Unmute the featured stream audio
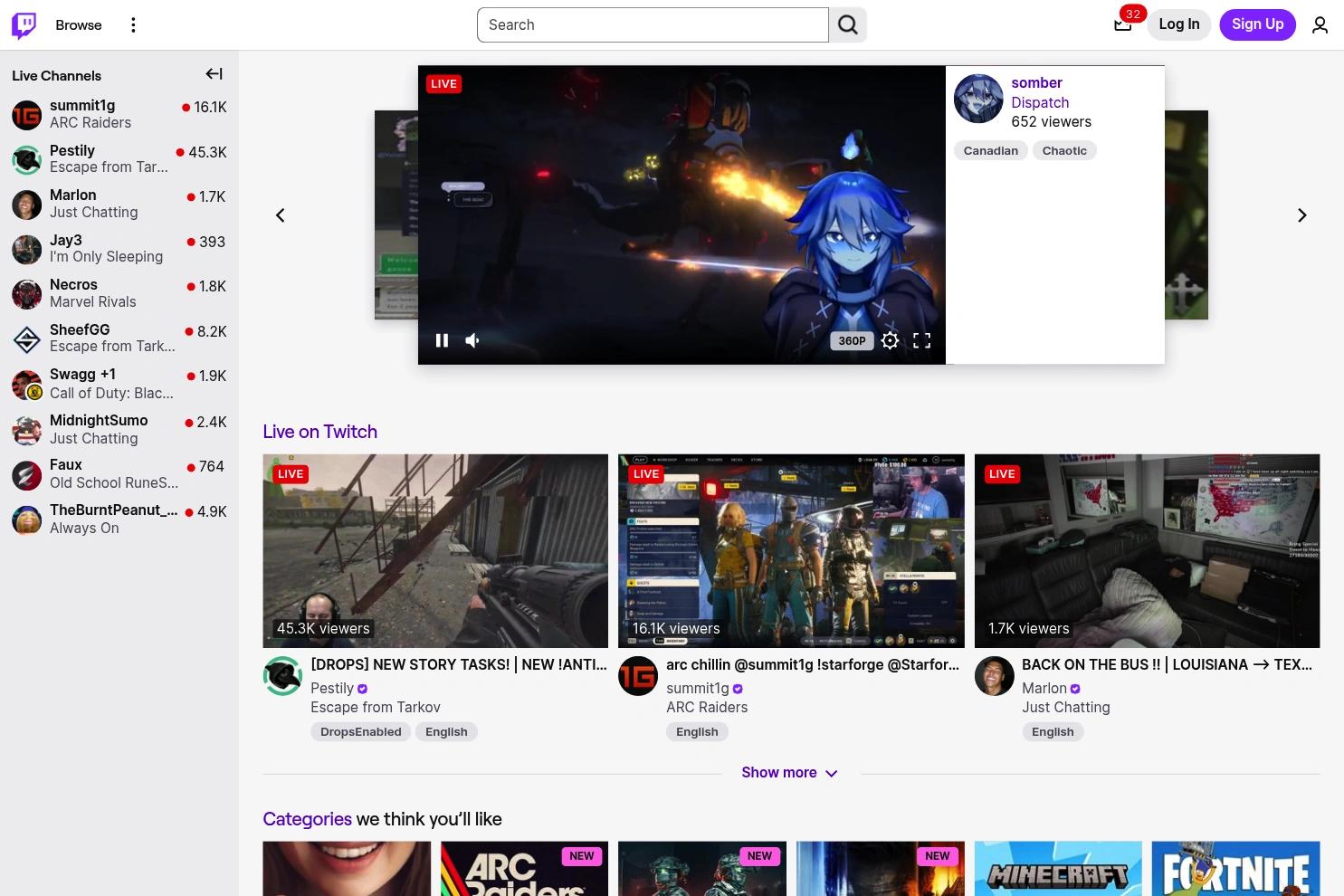Viewport: 1344px width, 896px height. [472, 340]
